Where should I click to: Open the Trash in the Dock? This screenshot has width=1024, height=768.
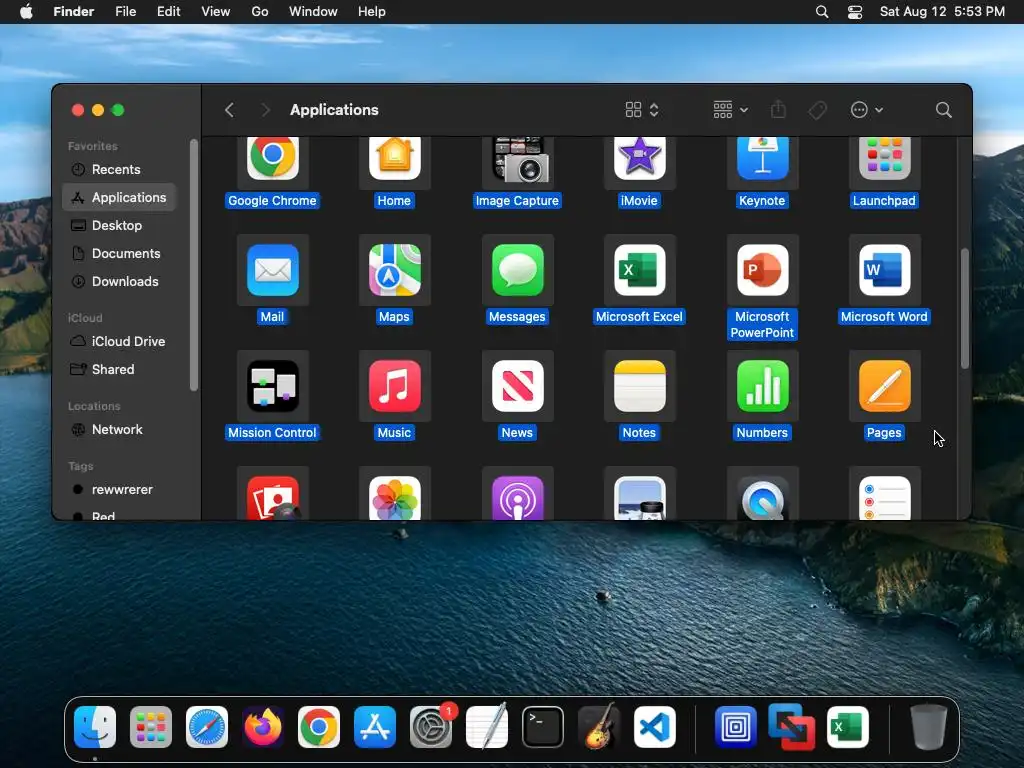click(929, 727)
